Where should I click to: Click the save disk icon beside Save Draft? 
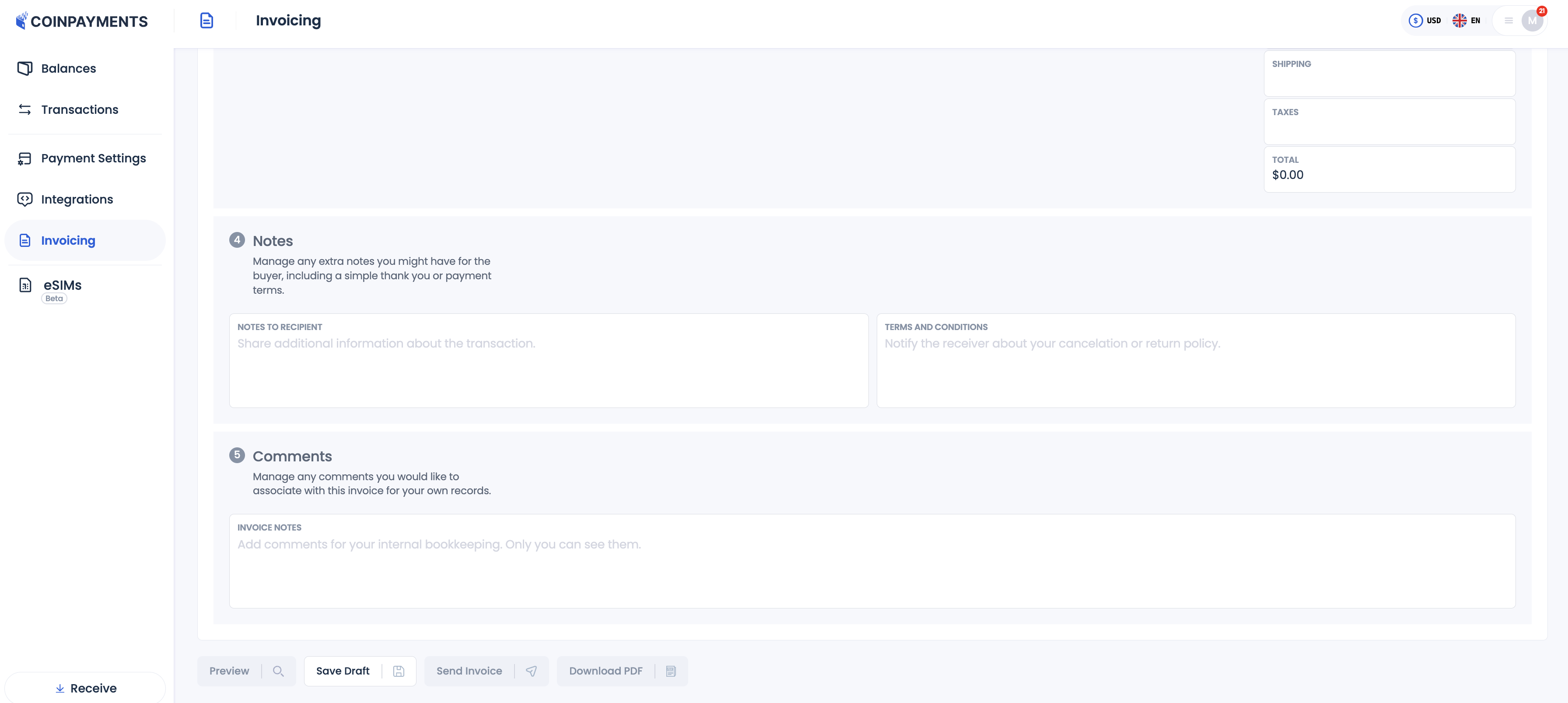pos(399,671)
